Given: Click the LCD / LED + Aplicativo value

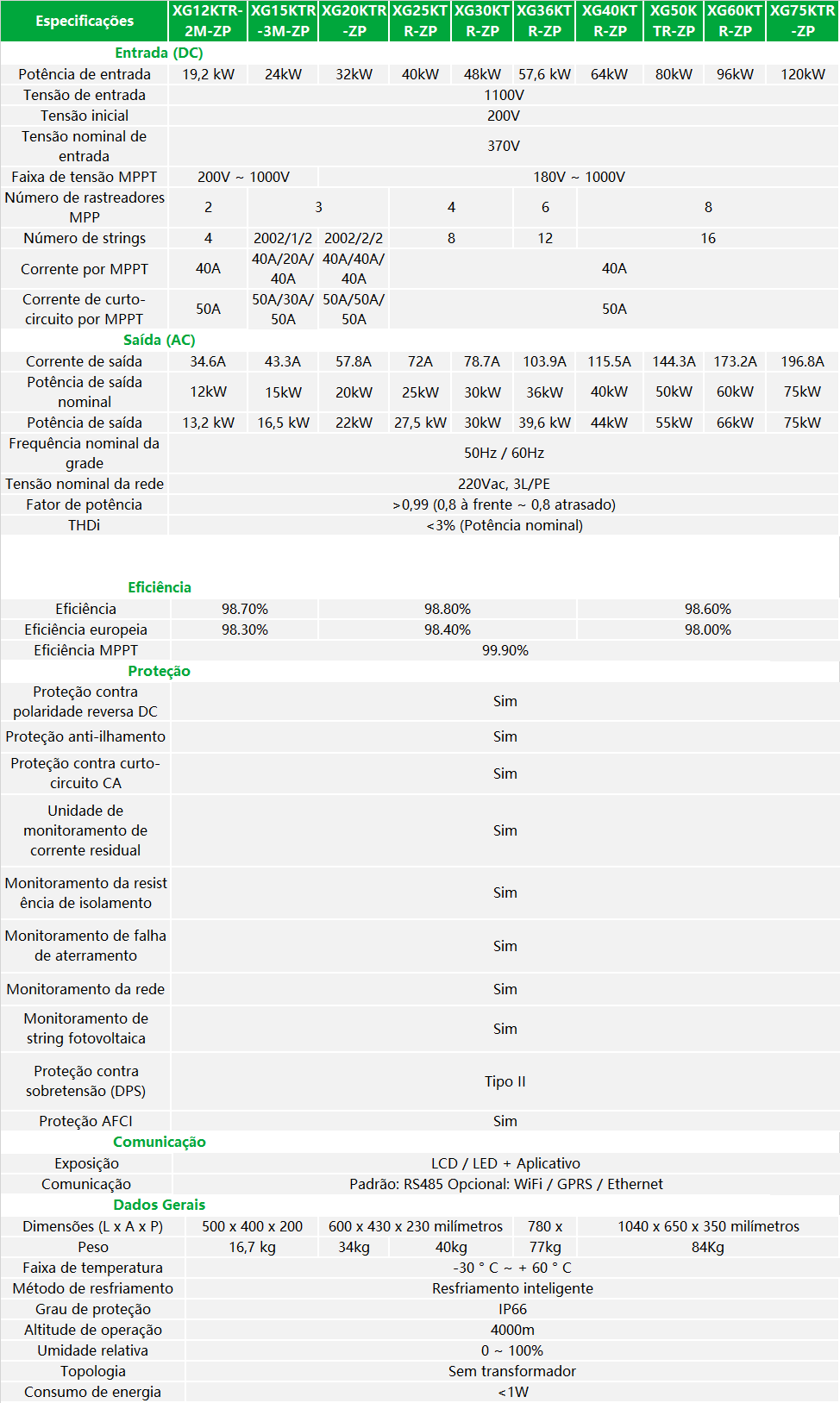Looking at the screenshot, I should pyautogui.click(x=505, y=1163).
